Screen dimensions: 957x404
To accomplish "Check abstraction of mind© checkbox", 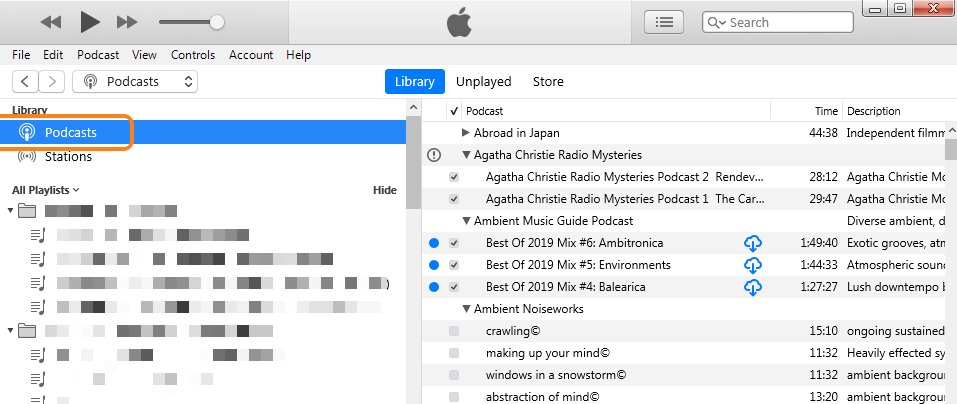I will tap(453, 397).
